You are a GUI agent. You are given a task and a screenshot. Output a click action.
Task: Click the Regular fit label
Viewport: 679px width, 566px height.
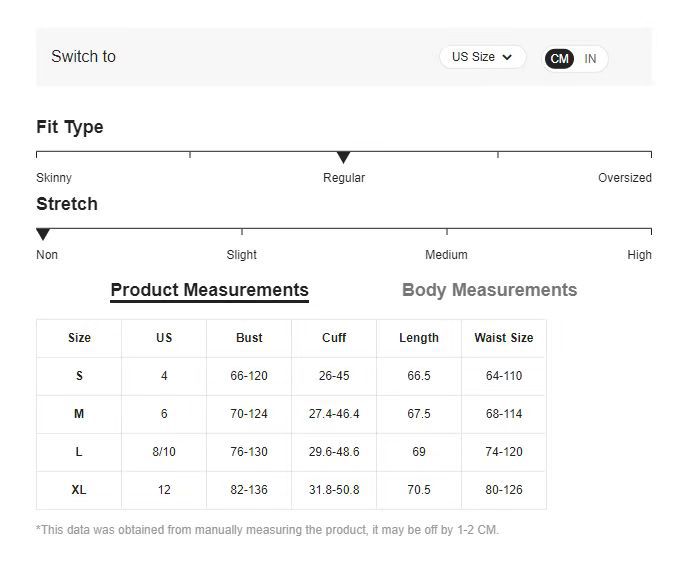pyautogui.click(x=343, y=178)
